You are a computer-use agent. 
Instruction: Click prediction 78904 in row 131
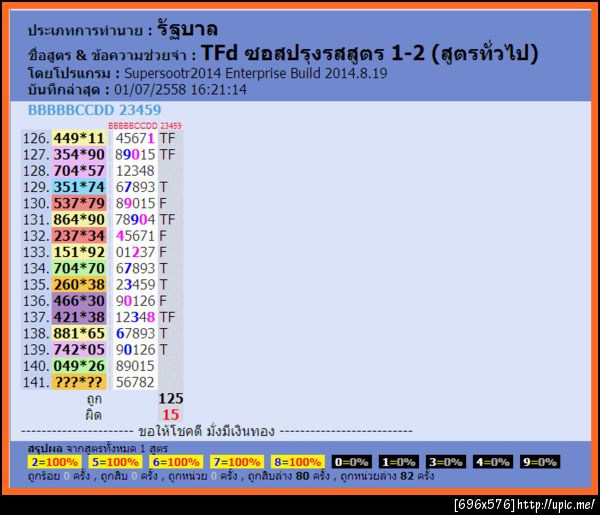(x=135, y=220)
